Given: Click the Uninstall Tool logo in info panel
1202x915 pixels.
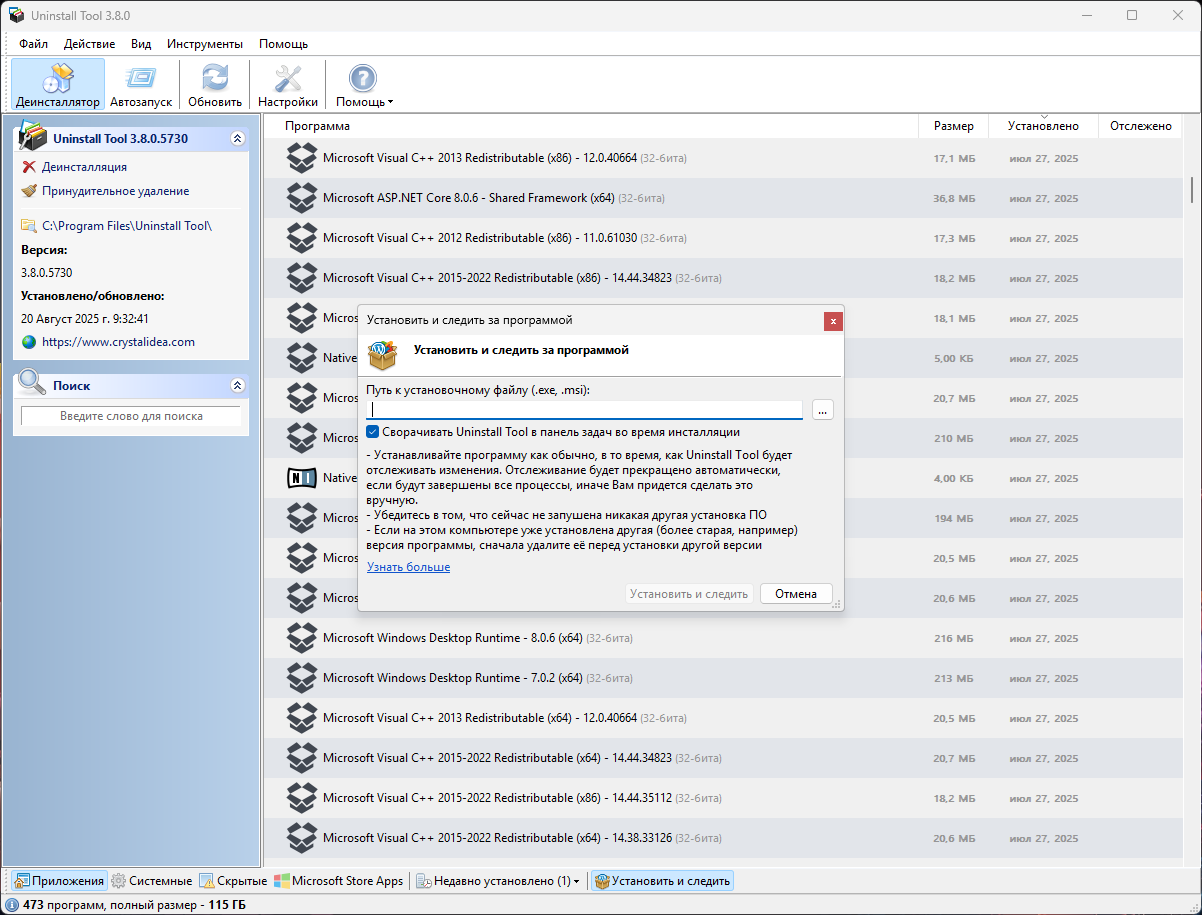Looking at the screenshot, I should [x=33, y=137].
